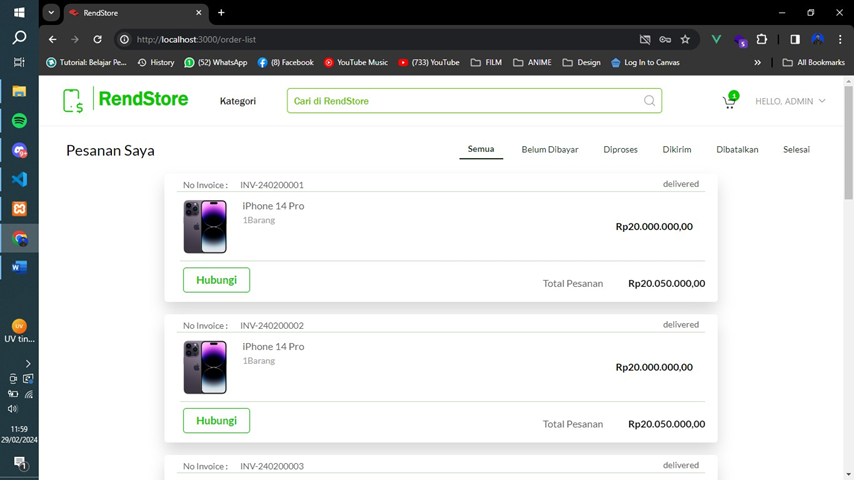Open Spotify from taskbar
This screenshot has width=854, height=480.
pyautogui.click(x=19, y=120)
